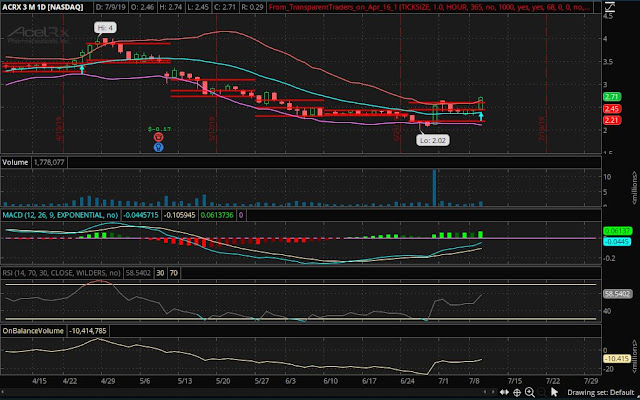Click the green 0.06137 MACD bubble

tap(617, 231)
